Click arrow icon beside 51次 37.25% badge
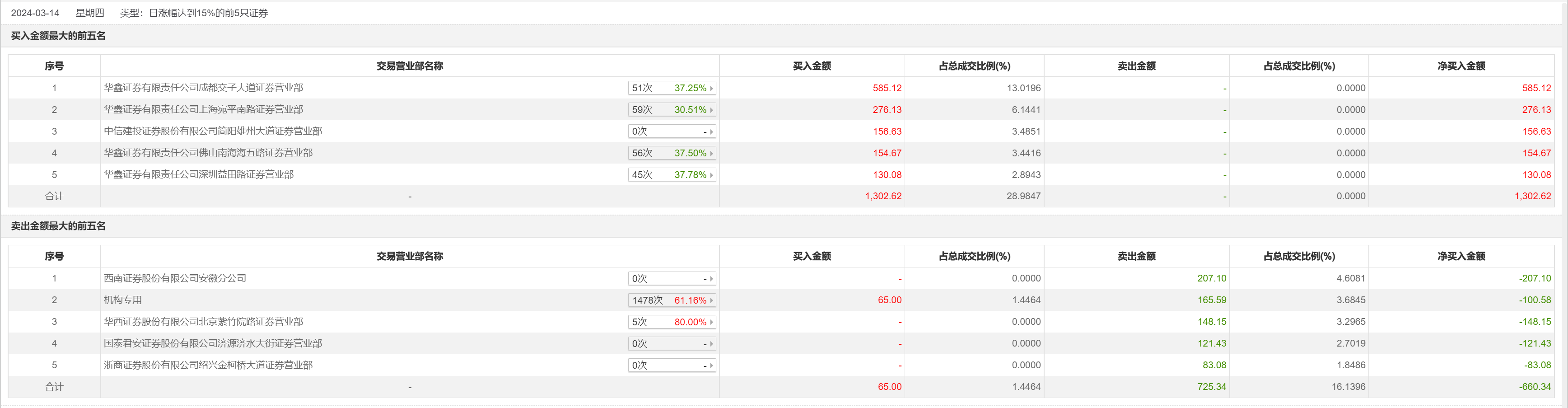1568x408 pixels. click(x=711, y=88)
